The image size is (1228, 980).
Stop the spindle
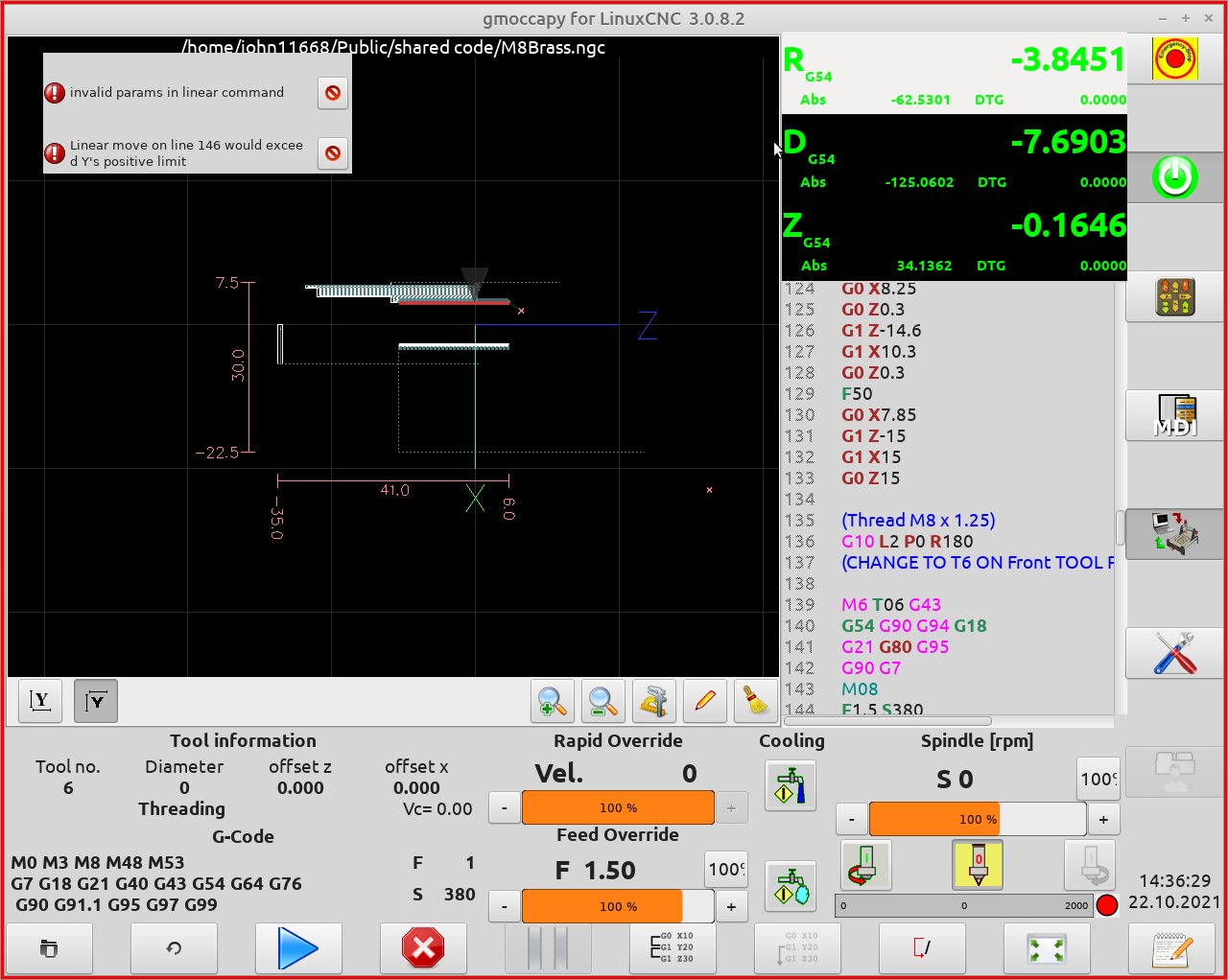[x=978, y=865]
